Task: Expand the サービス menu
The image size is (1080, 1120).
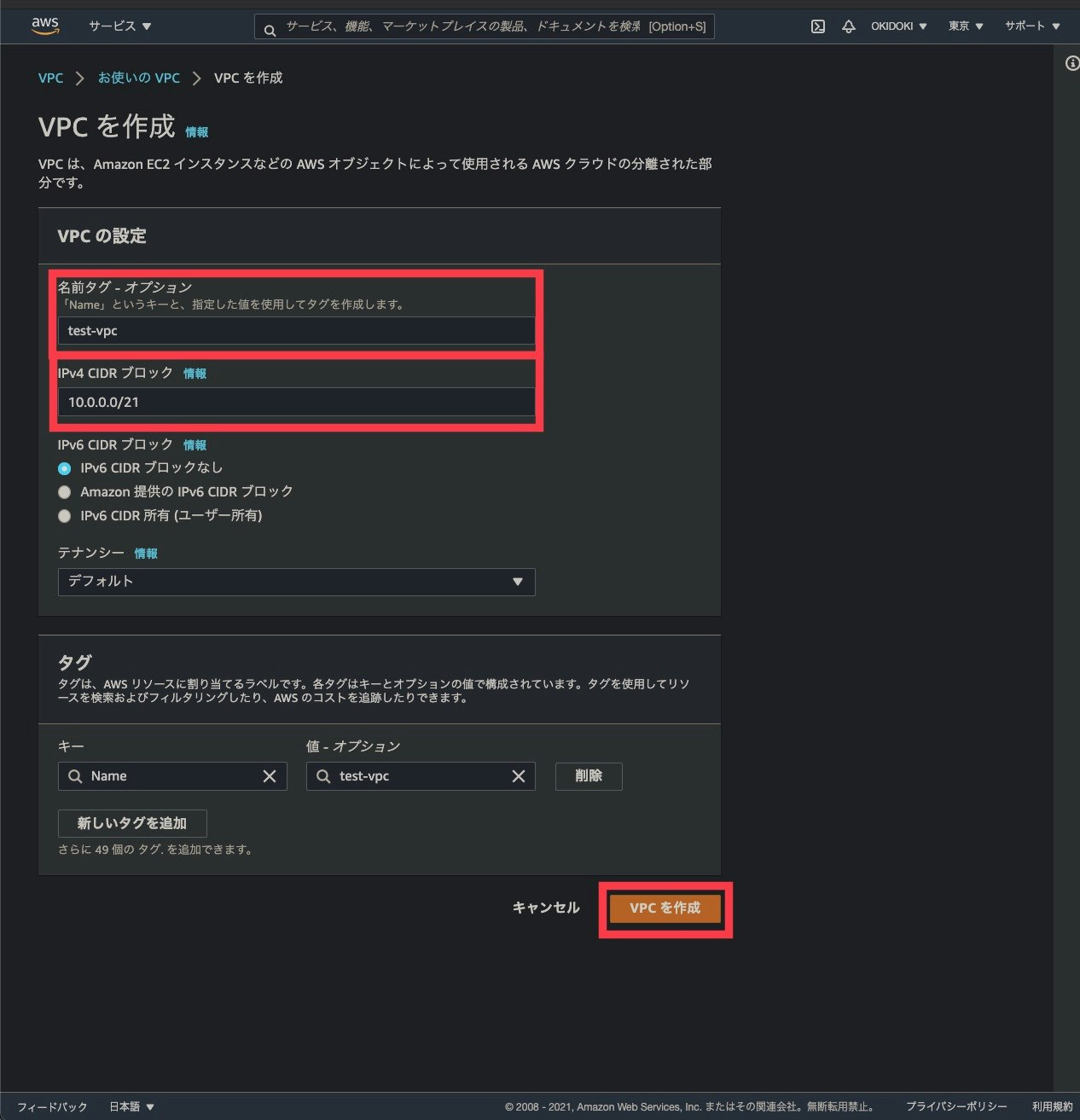Action: (120, 26)
